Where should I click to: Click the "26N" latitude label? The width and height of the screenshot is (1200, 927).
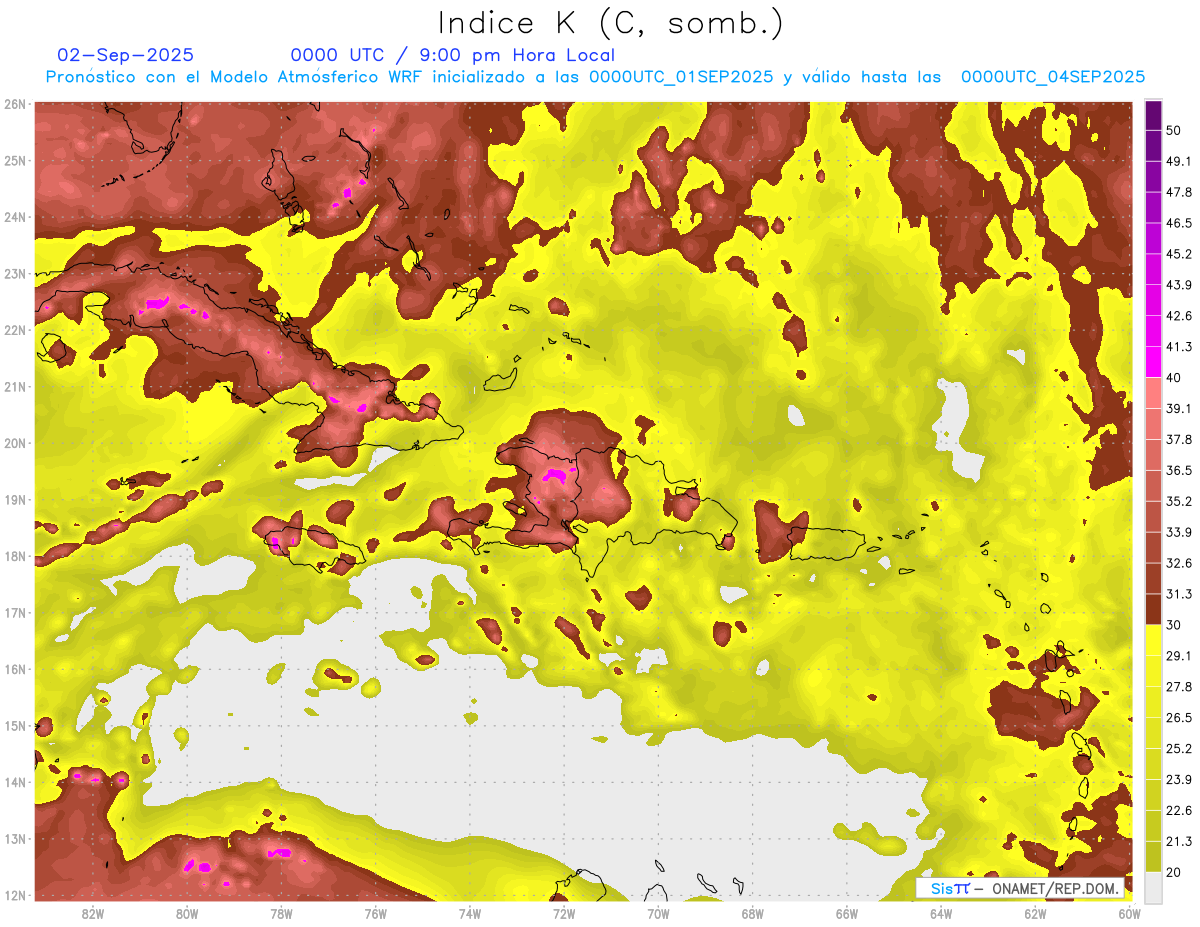(15, 104)
